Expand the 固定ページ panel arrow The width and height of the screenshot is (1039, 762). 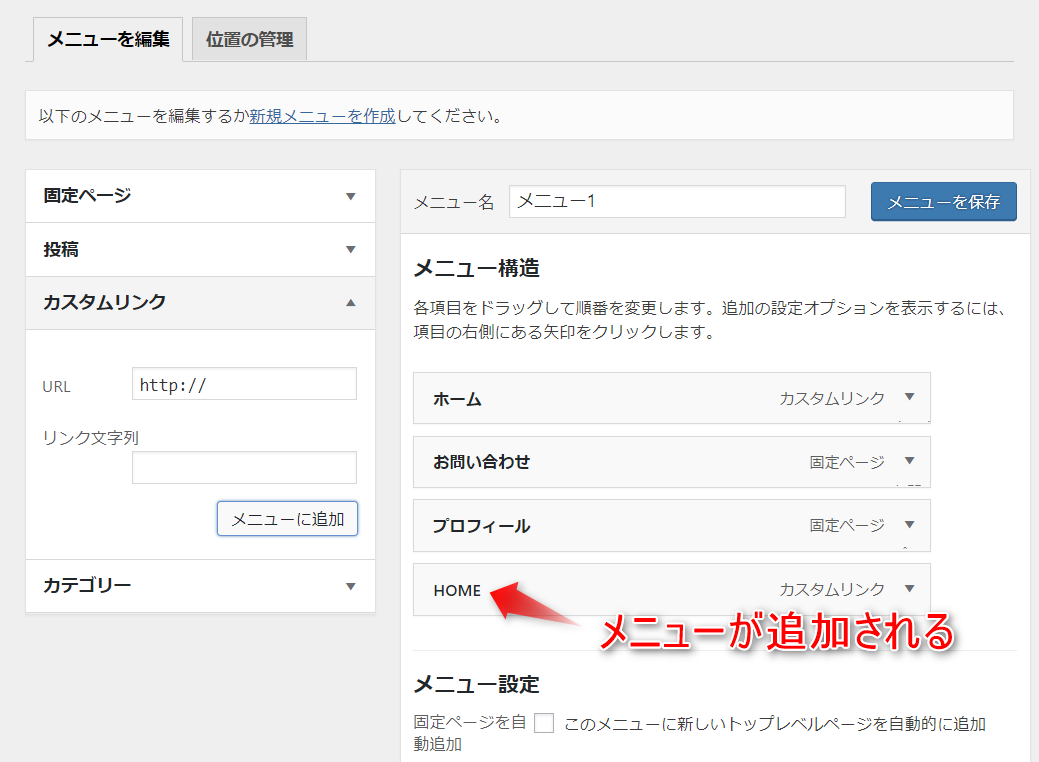[350, 196]
